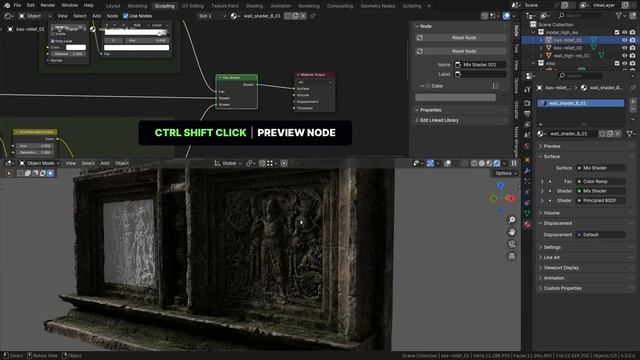Open the Material properties tab icon
This screenshot has height=360, width=640.
527,224
